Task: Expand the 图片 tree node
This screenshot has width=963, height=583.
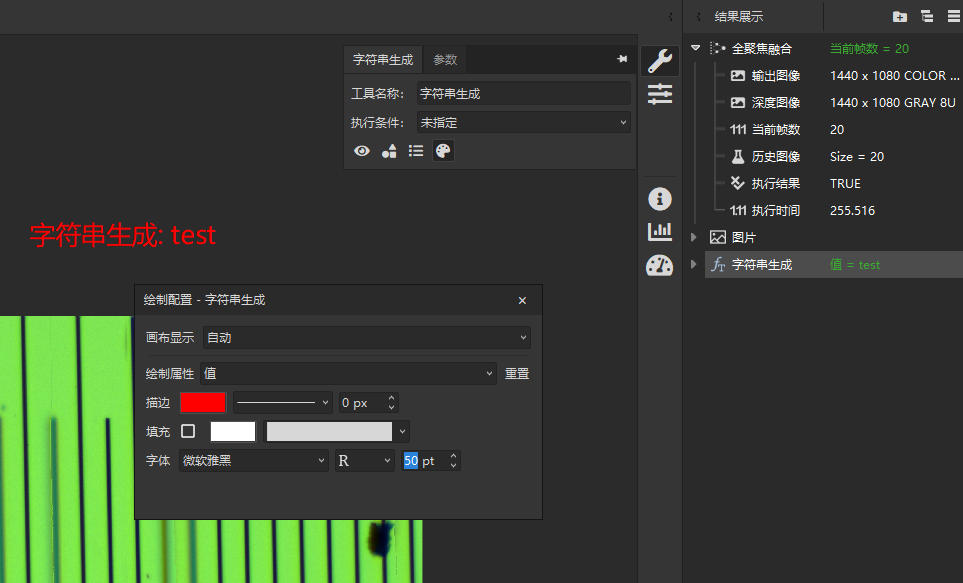Action: coord(694,237)
